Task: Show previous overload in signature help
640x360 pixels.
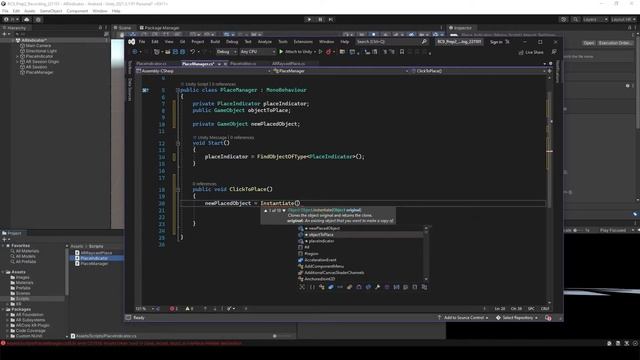Action: coord(266,211)
